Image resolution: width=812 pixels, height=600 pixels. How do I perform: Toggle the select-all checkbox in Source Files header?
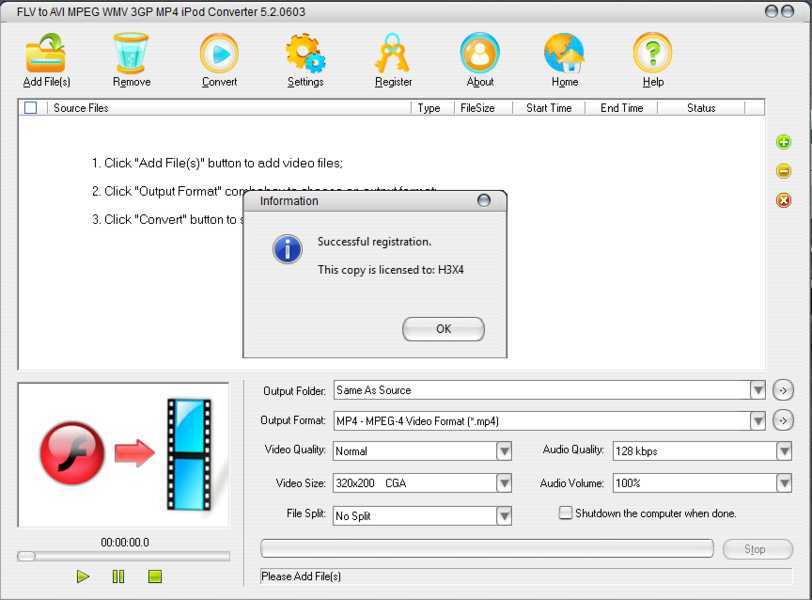click(28, 107)
